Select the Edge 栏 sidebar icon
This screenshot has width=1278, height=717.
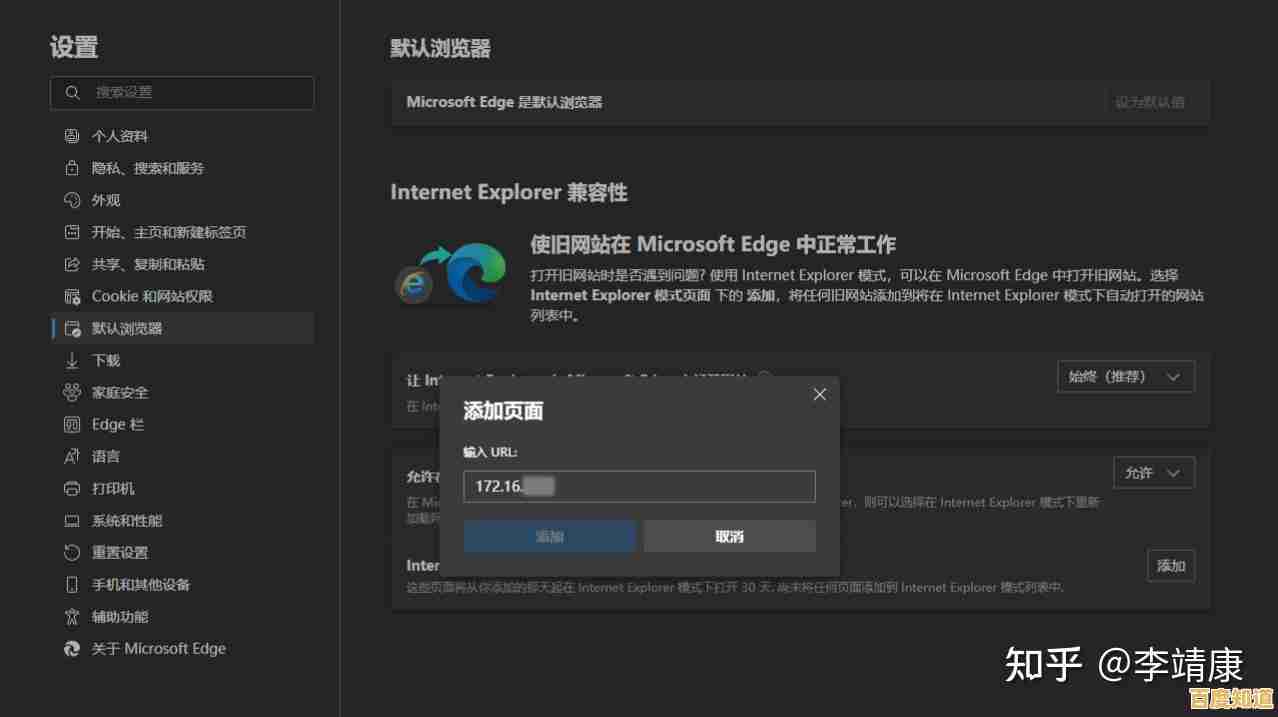[x=71, y=424]
